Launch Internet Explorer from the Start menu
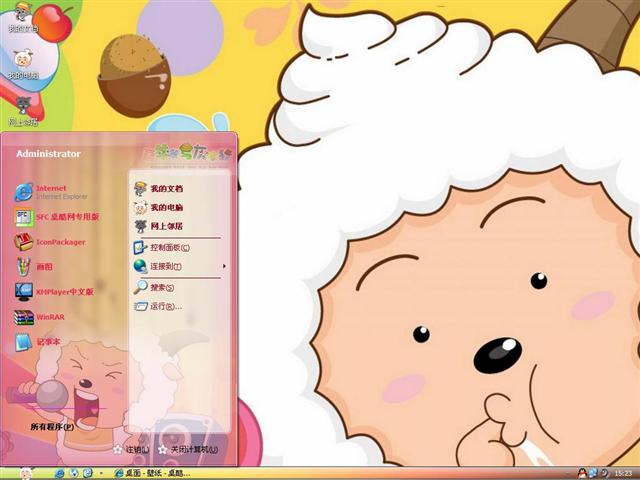The width and height of the screenshot is (640, 480). coord(51,192)
